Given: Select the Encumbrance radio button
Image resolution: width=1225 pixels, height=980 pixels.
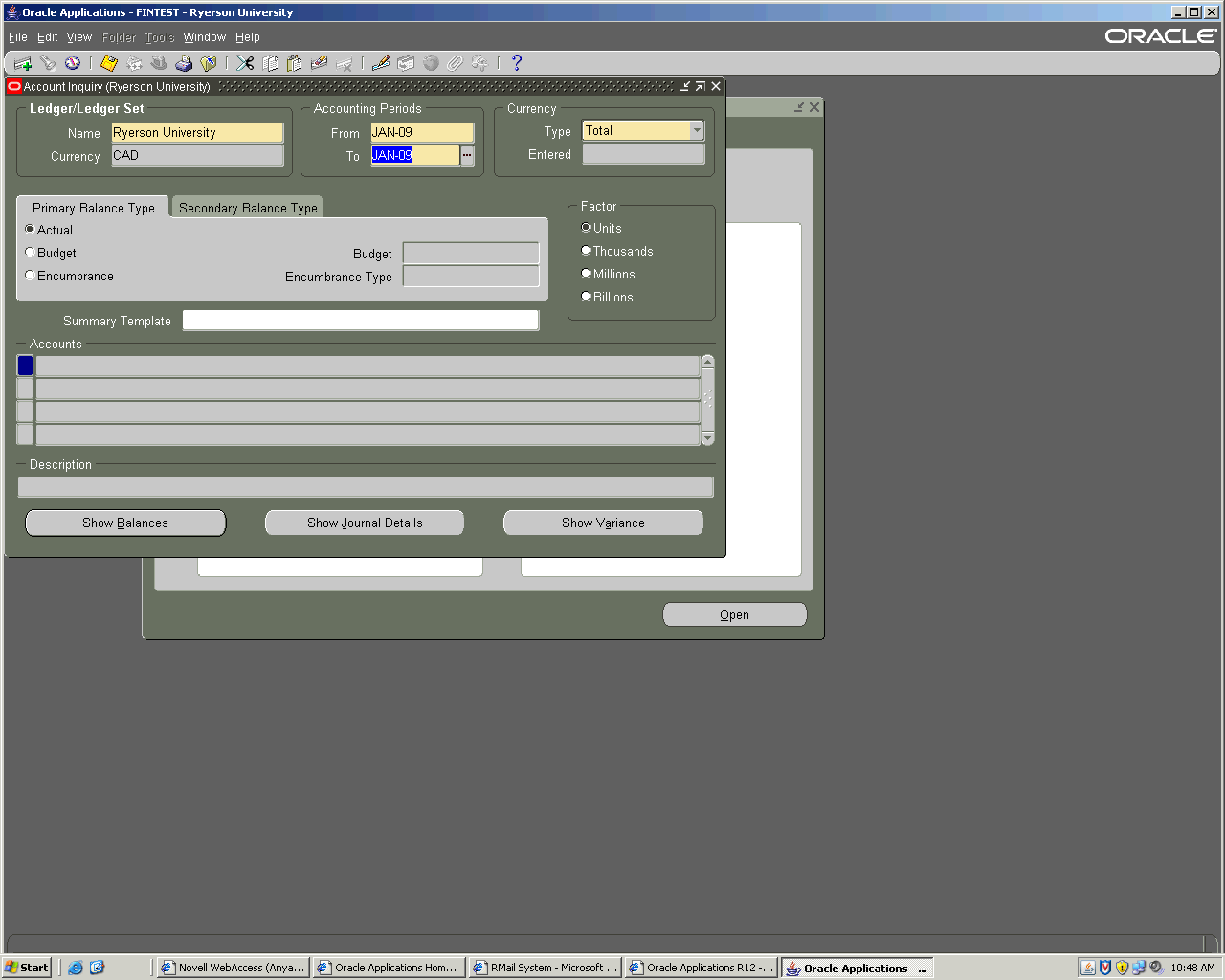Looking at the screenshot, I should pos(30,276).
